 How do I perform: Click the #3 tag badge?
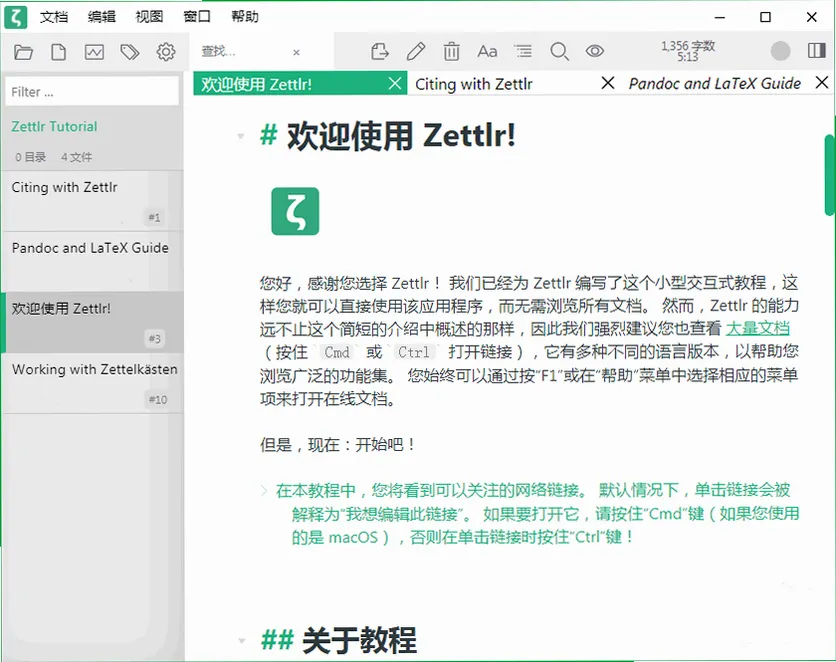155,338
